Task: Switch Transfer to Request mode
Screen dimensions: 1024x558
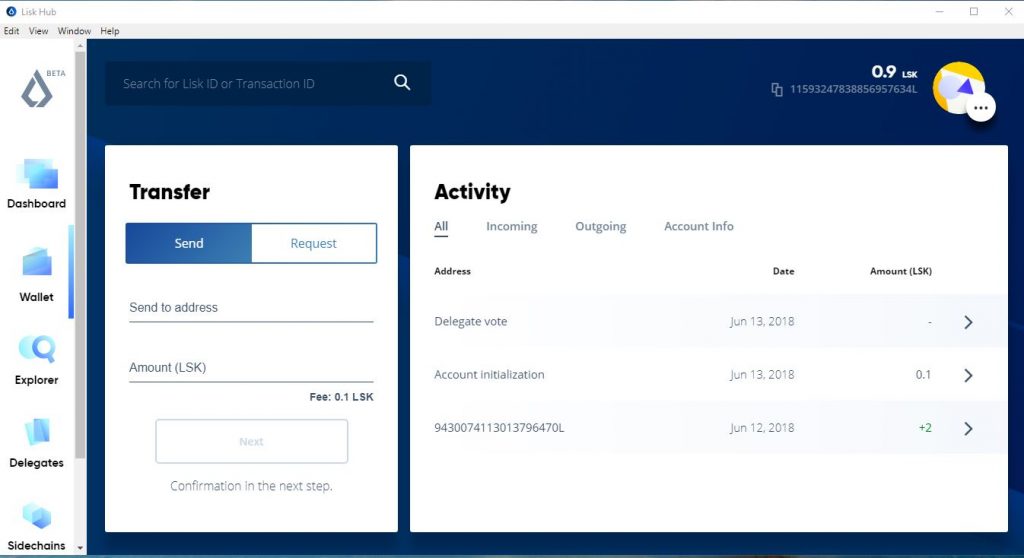Action: point(313,243)
